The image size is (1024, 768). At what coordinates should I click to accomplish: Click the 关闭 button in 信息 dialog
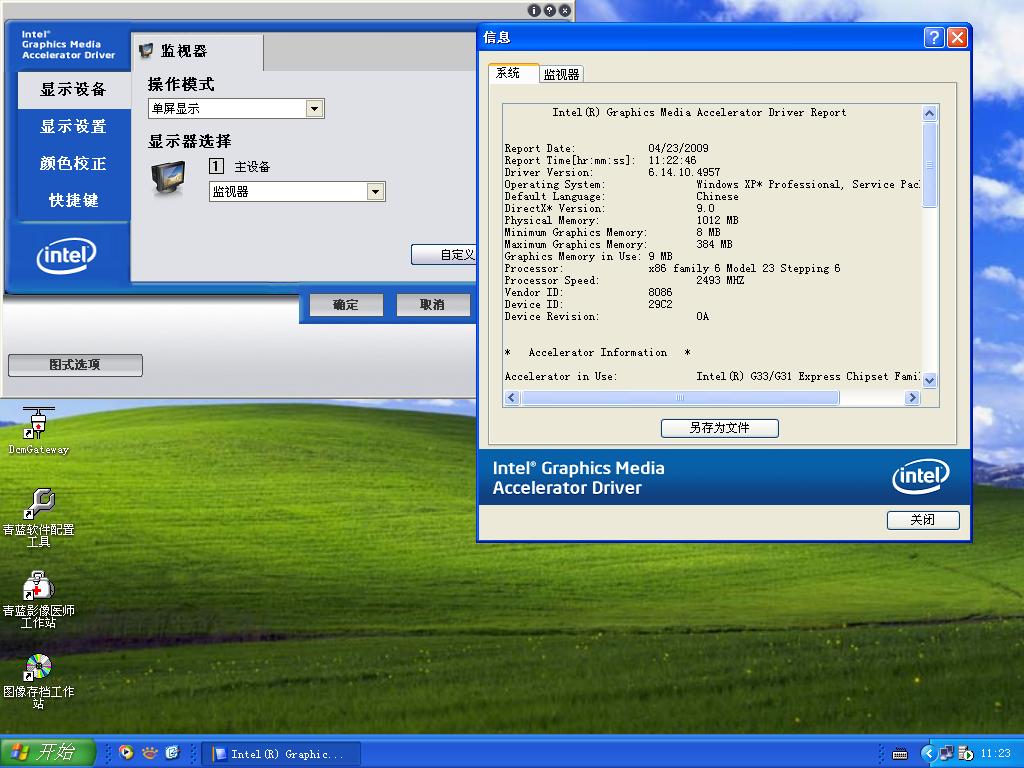click(x=923, y=520)
